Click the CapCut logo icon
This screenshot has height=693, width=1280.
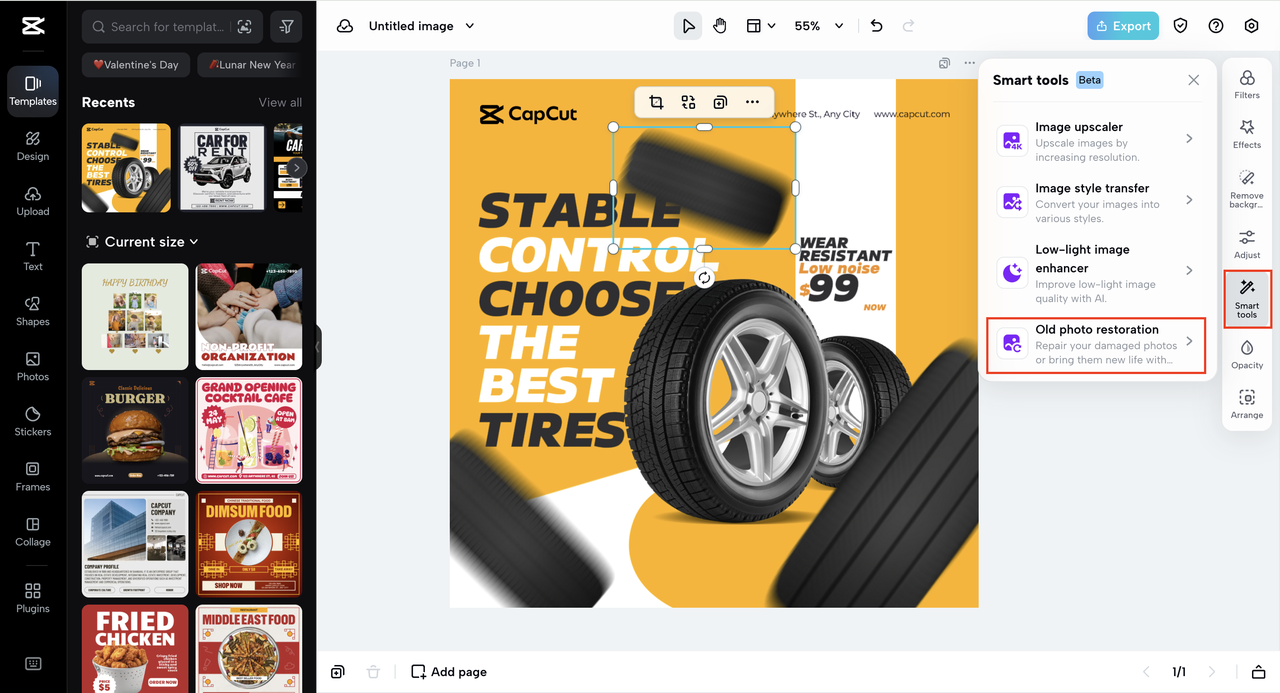point(33,26)
